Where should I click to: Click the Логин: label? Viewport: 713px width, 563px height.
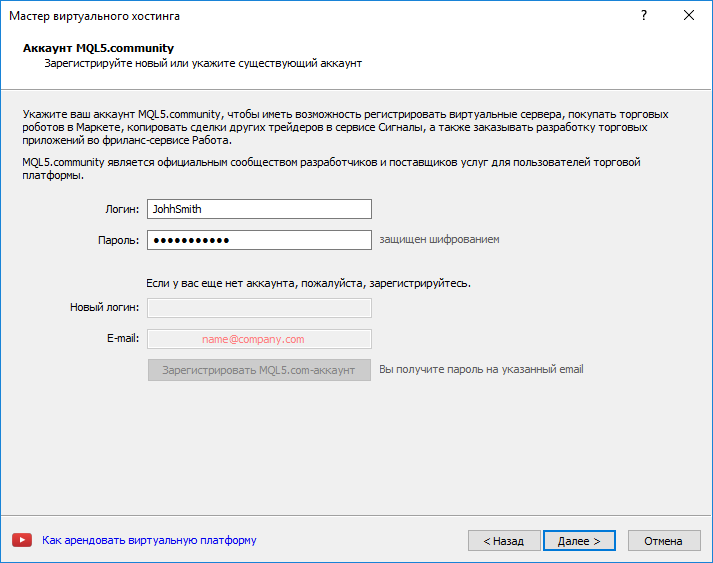pyautogui.click(x=122, y=209)
